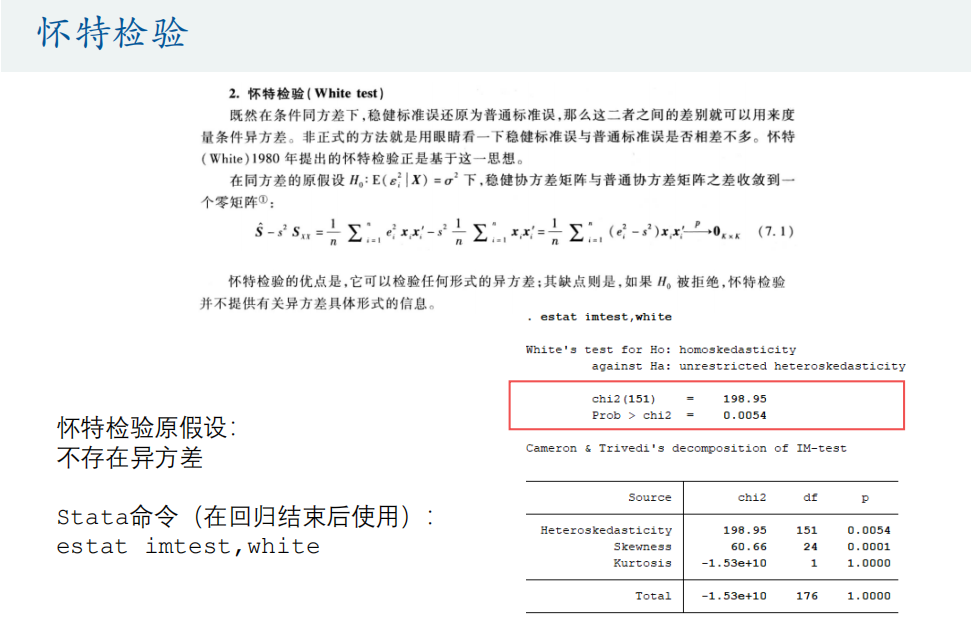The image size is (971, 632).
Task: Click the red-bordered chi2(151) result box
Action: coord(706,406)
